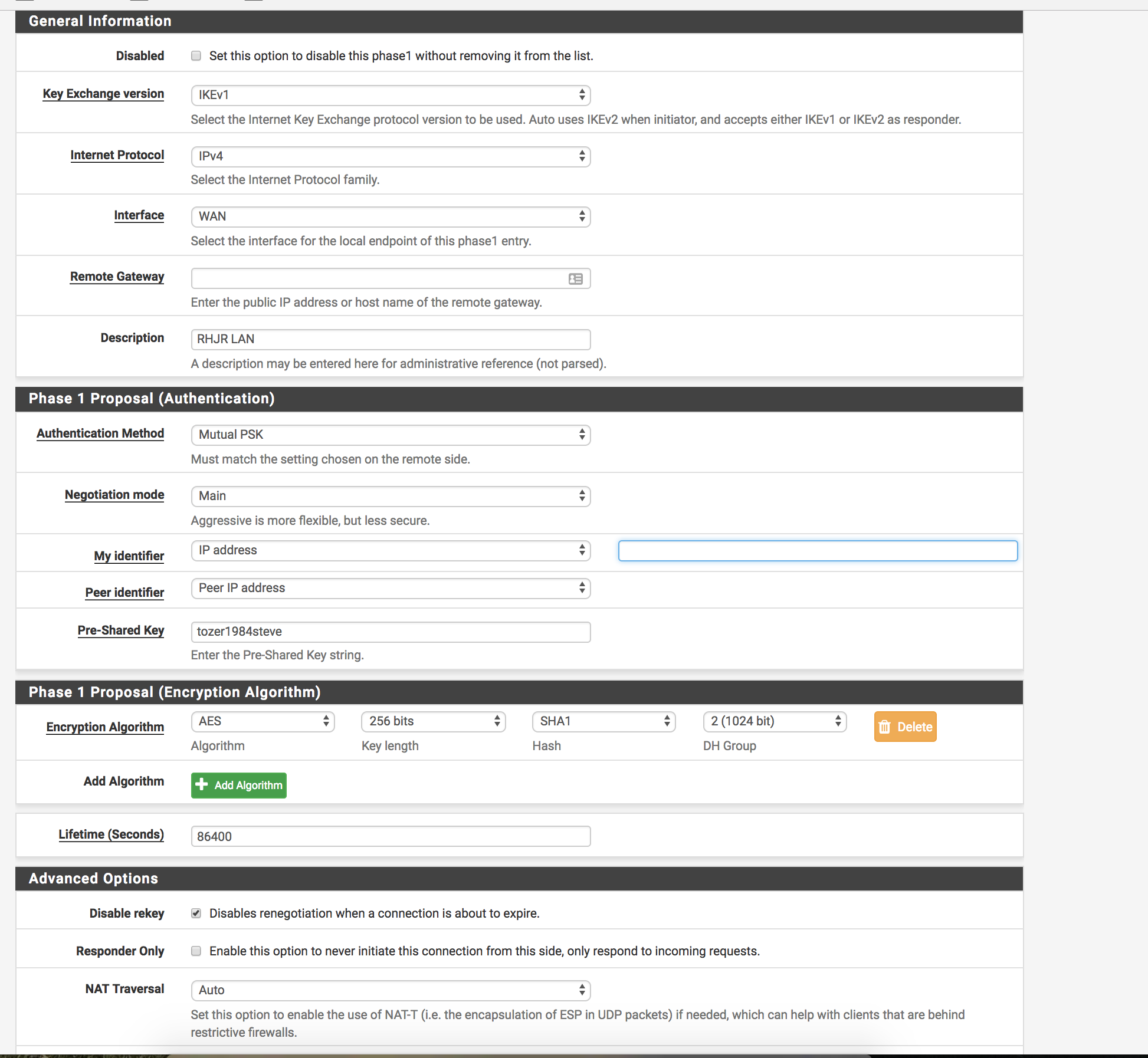Click the General Information section header

[x=519, y=21]
